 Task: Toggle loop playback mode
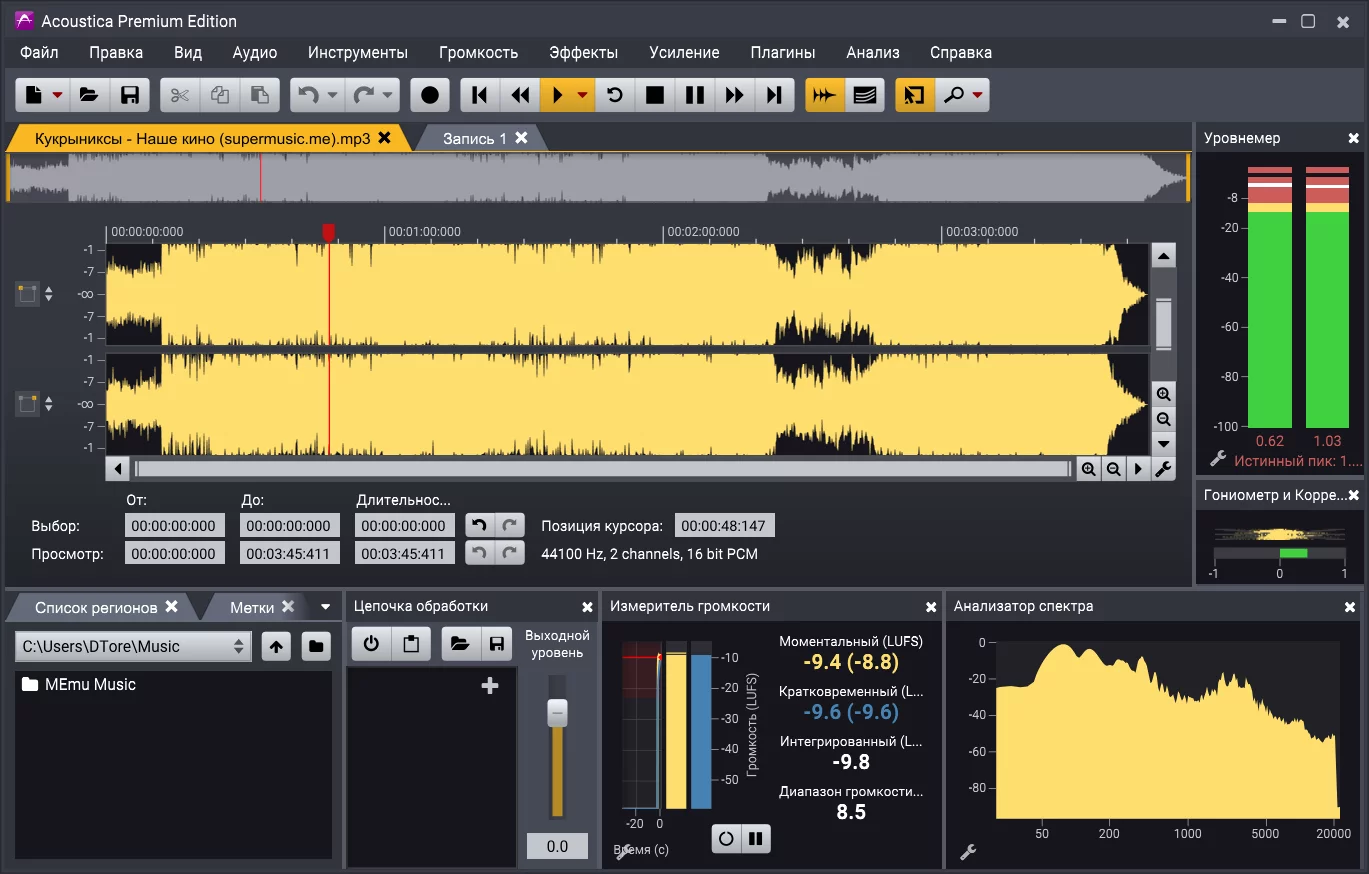(615, 95)
